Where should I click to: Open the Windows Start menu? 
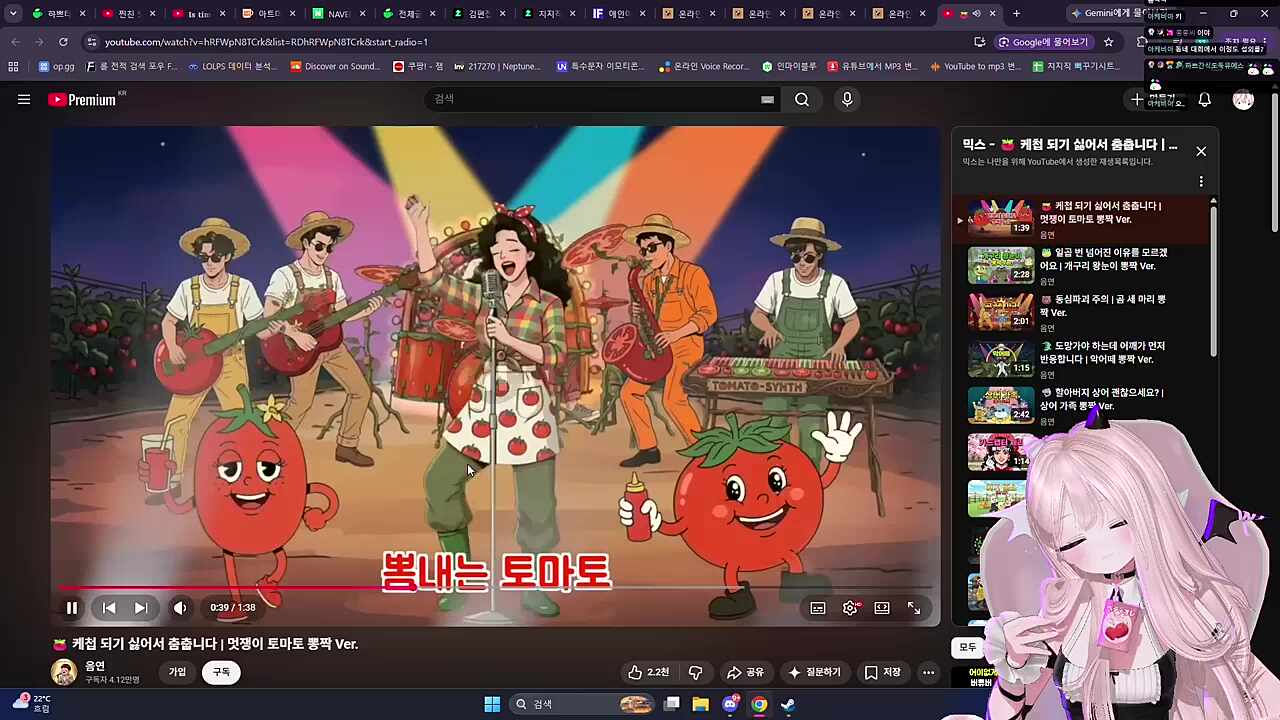[492, 704]
